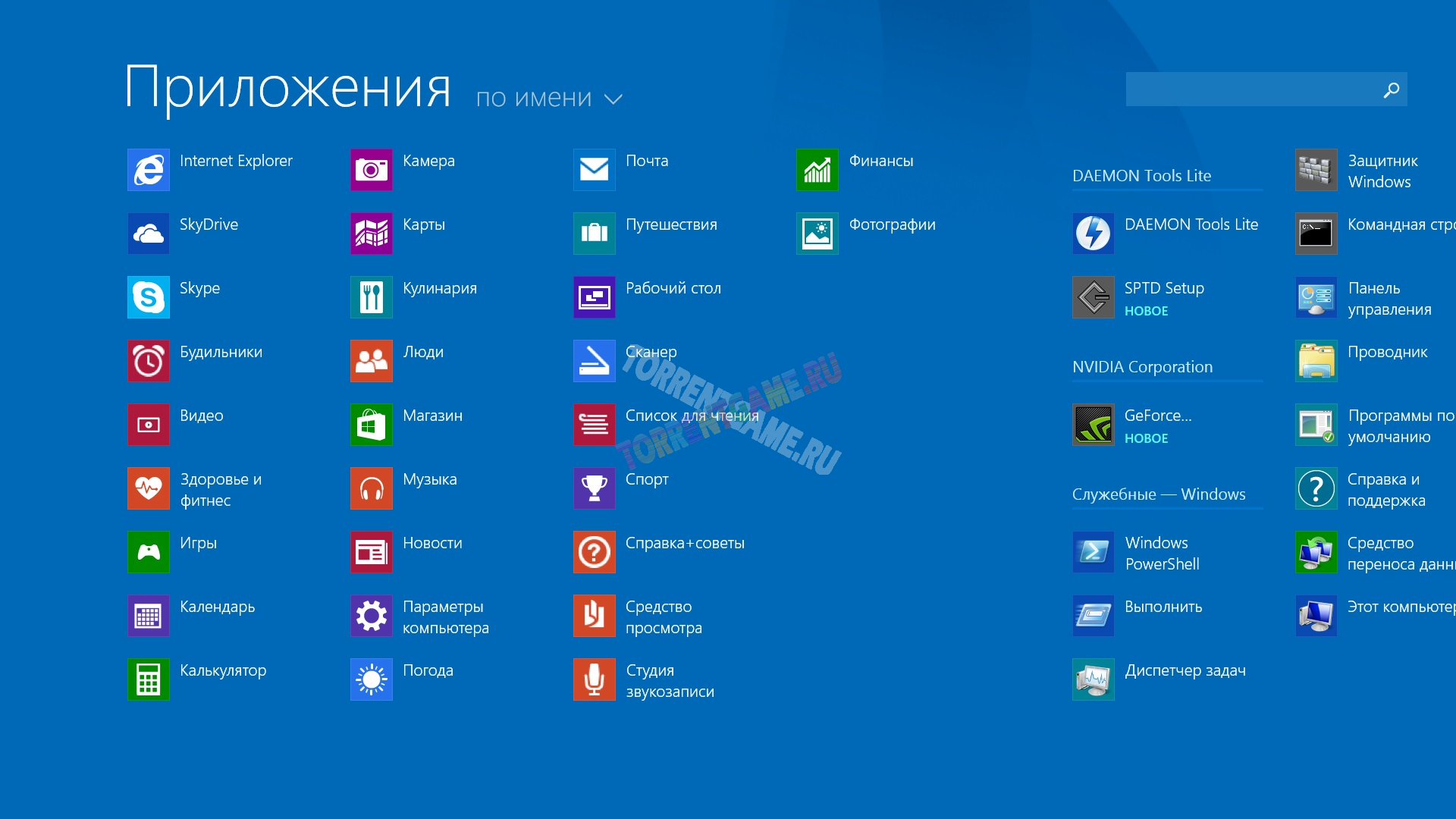This screenshot has height=819, width=1456.
Task: Open Панель управления icon
Action: 1316,297
